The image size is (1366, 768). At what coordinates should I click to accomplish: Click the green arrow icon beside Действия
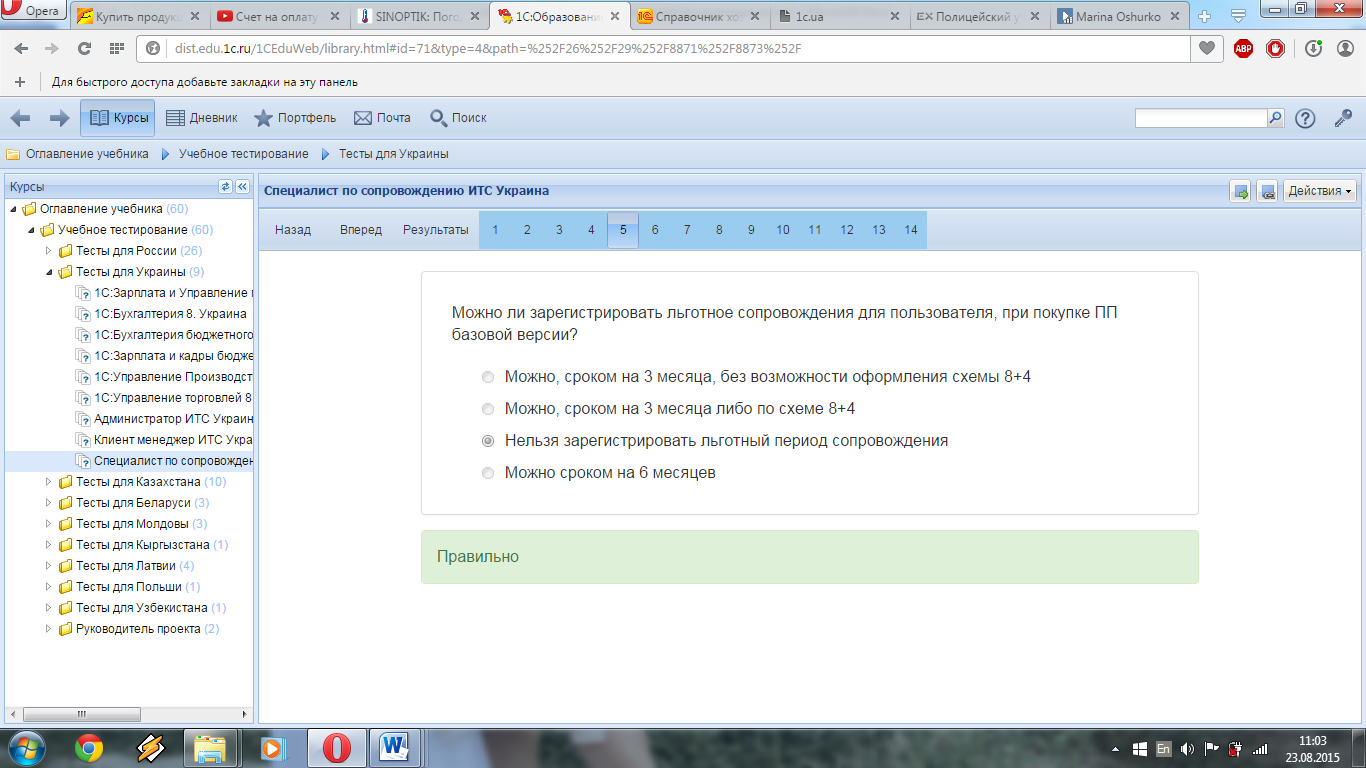(x=1241, y=191)
